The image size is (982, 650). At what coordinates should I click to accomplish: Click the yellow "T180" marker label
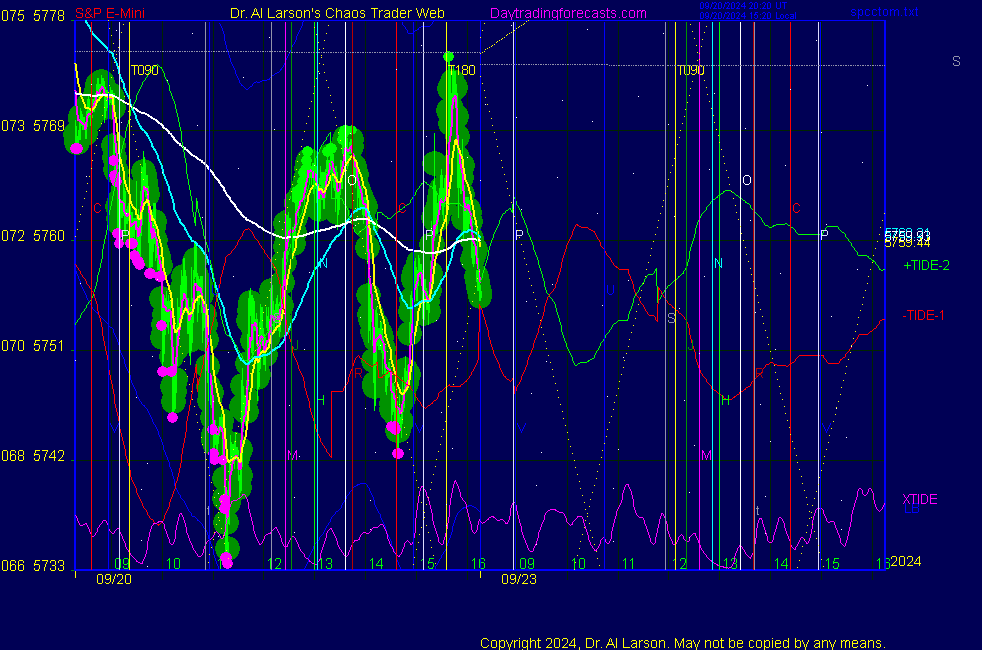coord(462,70)
